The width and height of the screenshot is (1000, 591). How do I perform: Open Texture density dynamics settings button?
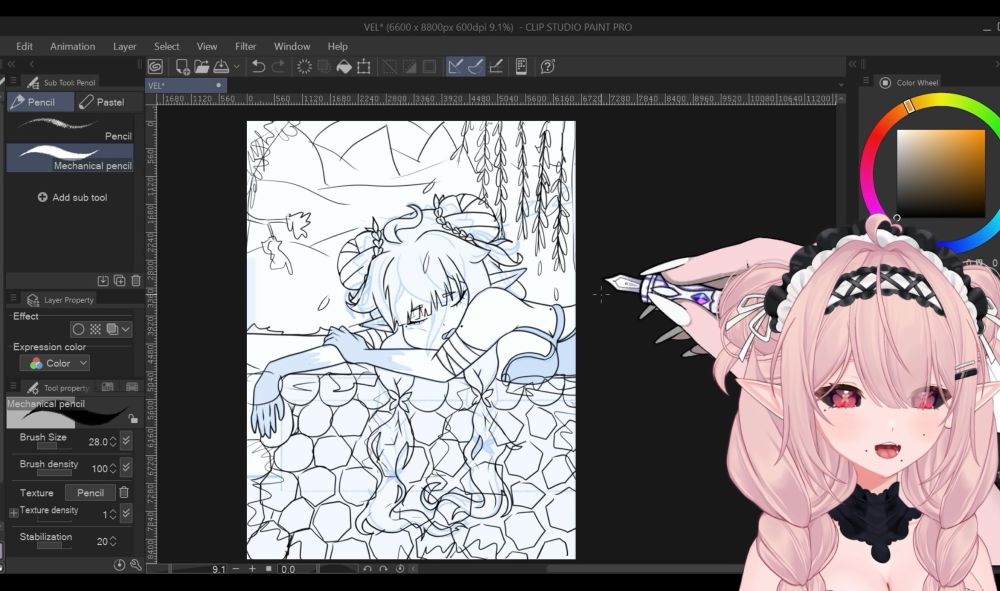tap(126, 513)
